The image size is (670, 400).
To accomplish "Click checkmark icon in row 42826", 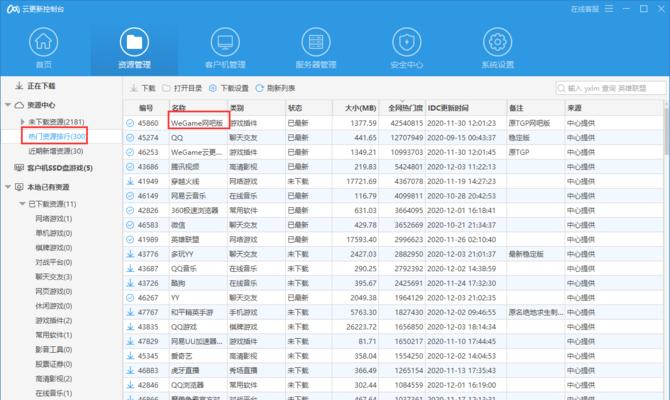I will click(x=130, y=210).
